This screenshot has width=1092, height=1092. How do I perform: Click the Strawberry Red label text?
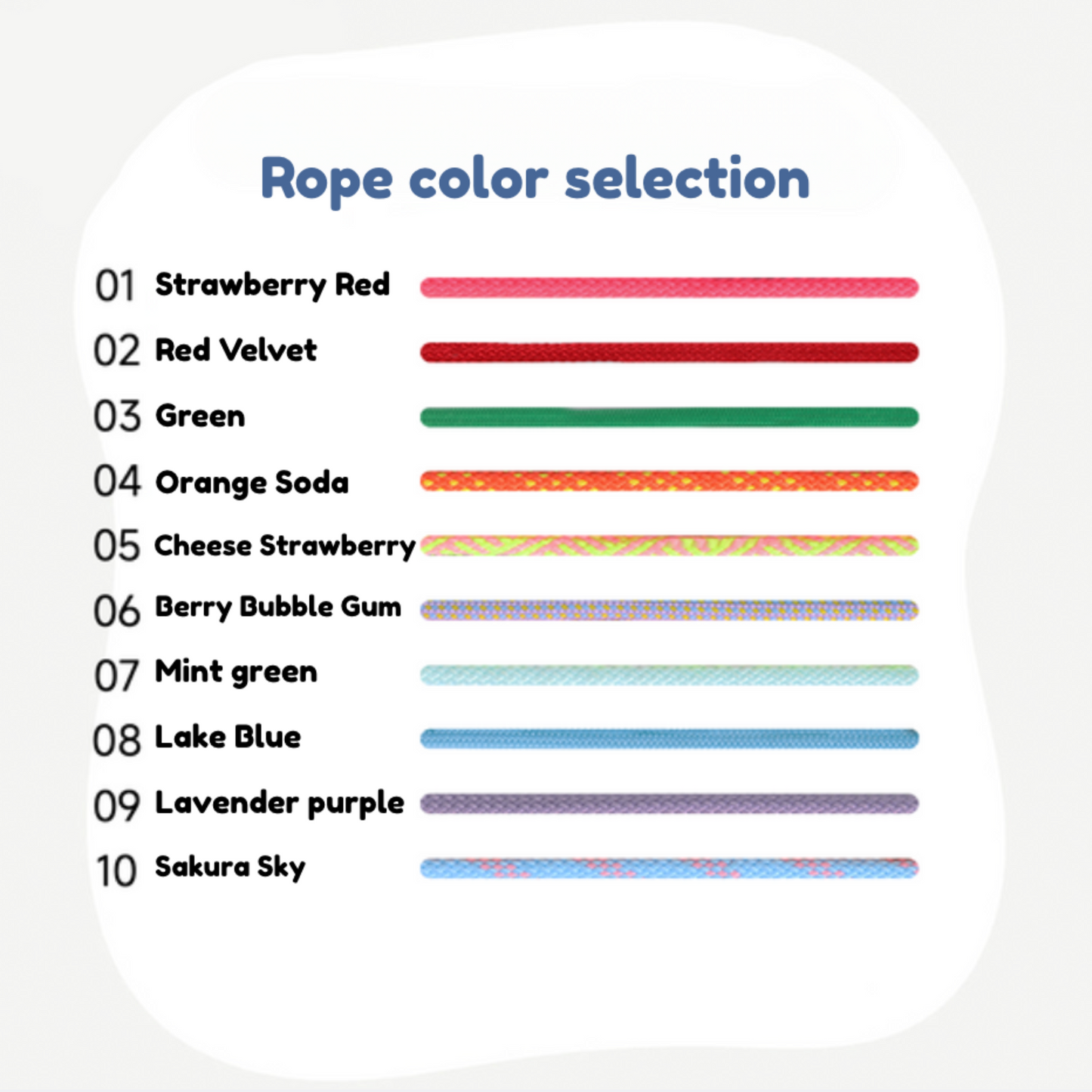272,285
